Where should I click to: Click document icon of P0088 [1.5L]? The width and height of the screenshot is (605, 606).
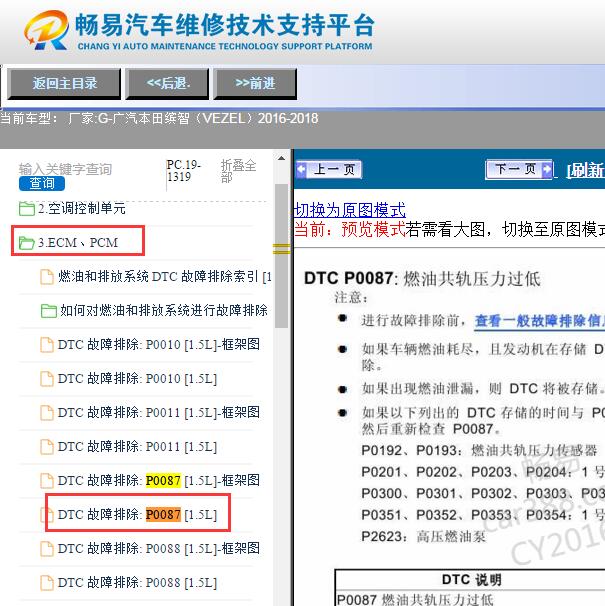pos(47,583)
